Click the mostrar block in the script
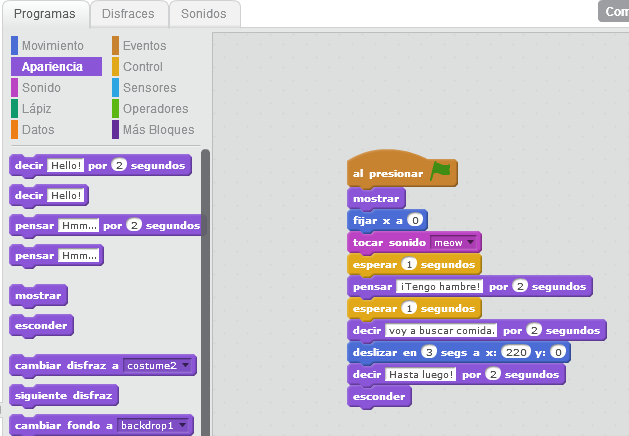The width and height of the screenshot is (629, 436). [376, 199]
